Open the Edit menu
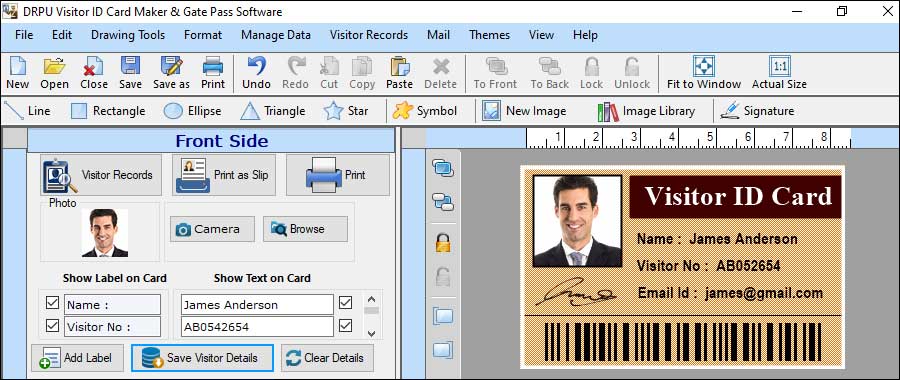This screenshot has width=900, height=380. point(62,35)
